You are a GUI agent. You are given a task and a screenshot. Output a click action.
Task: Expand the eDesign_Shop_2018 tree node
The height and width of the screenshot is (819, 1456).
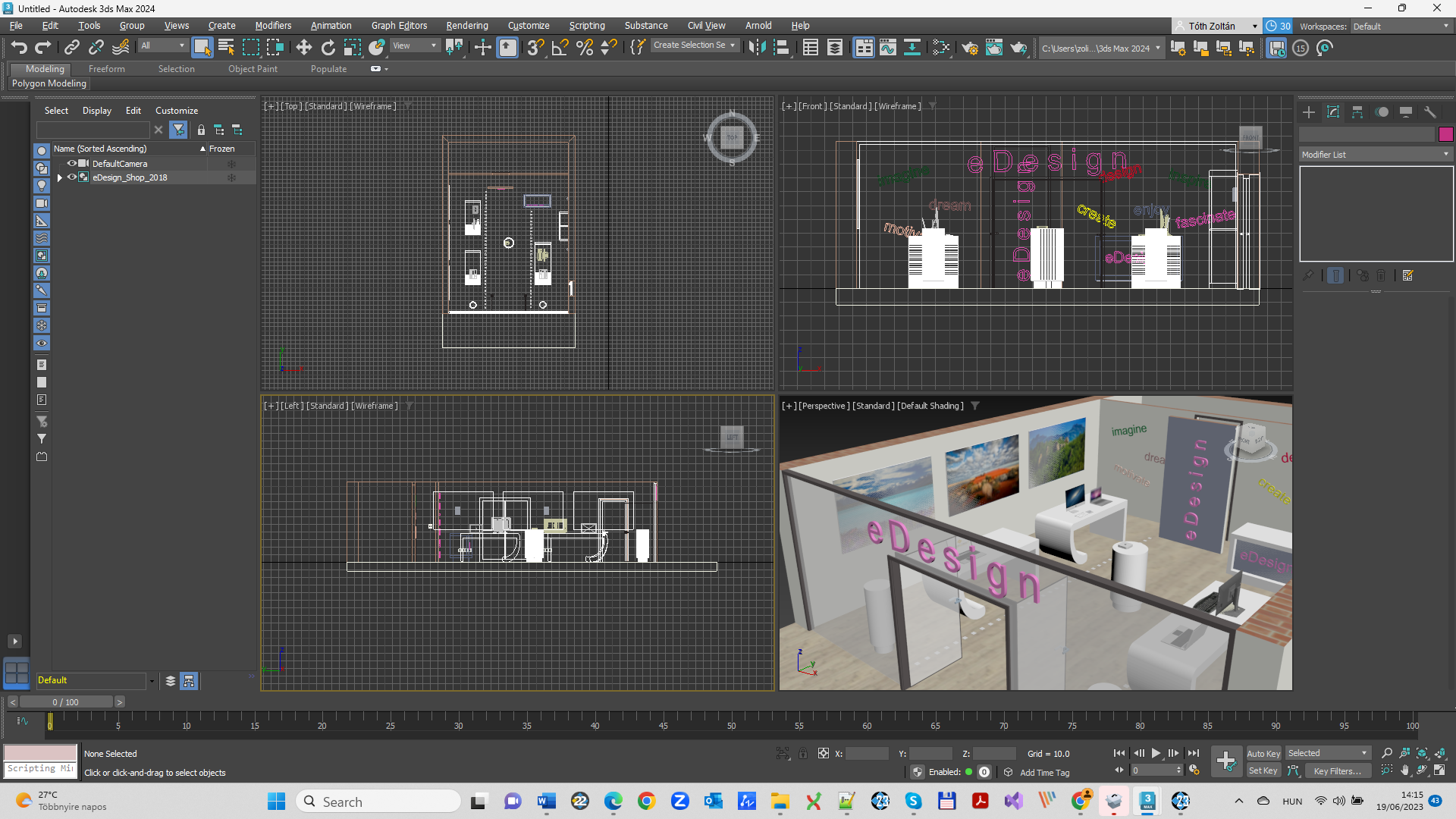coord(60,177)
